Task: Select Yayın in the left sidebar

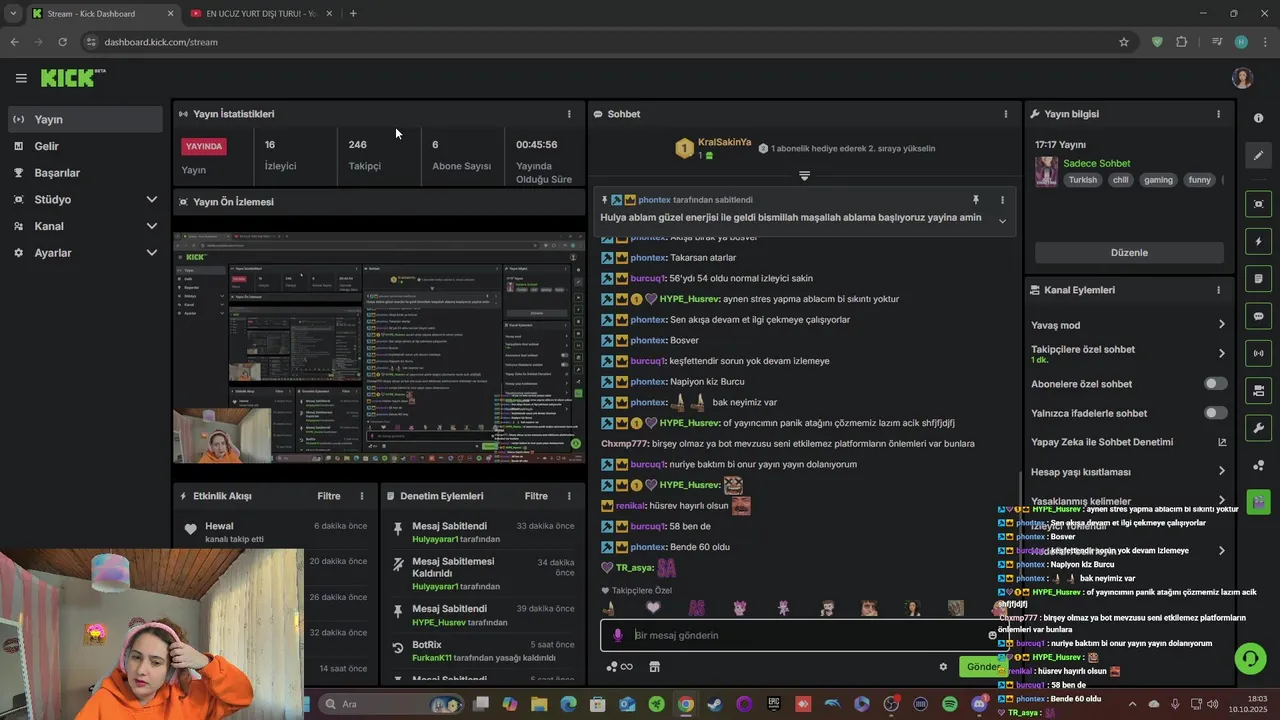Action: tap(85, 119)
